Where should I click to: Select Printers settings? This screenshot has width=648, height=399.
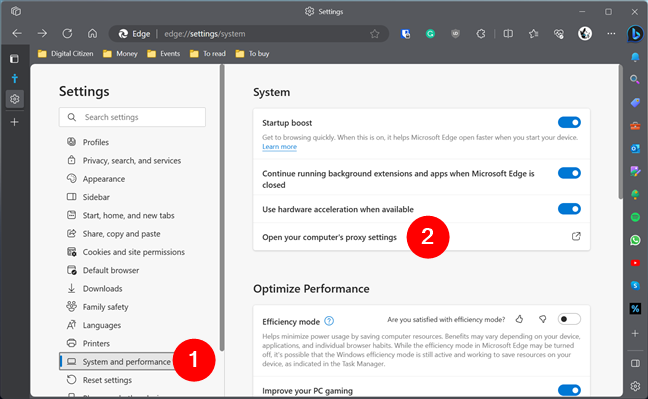tap(96, 343)
